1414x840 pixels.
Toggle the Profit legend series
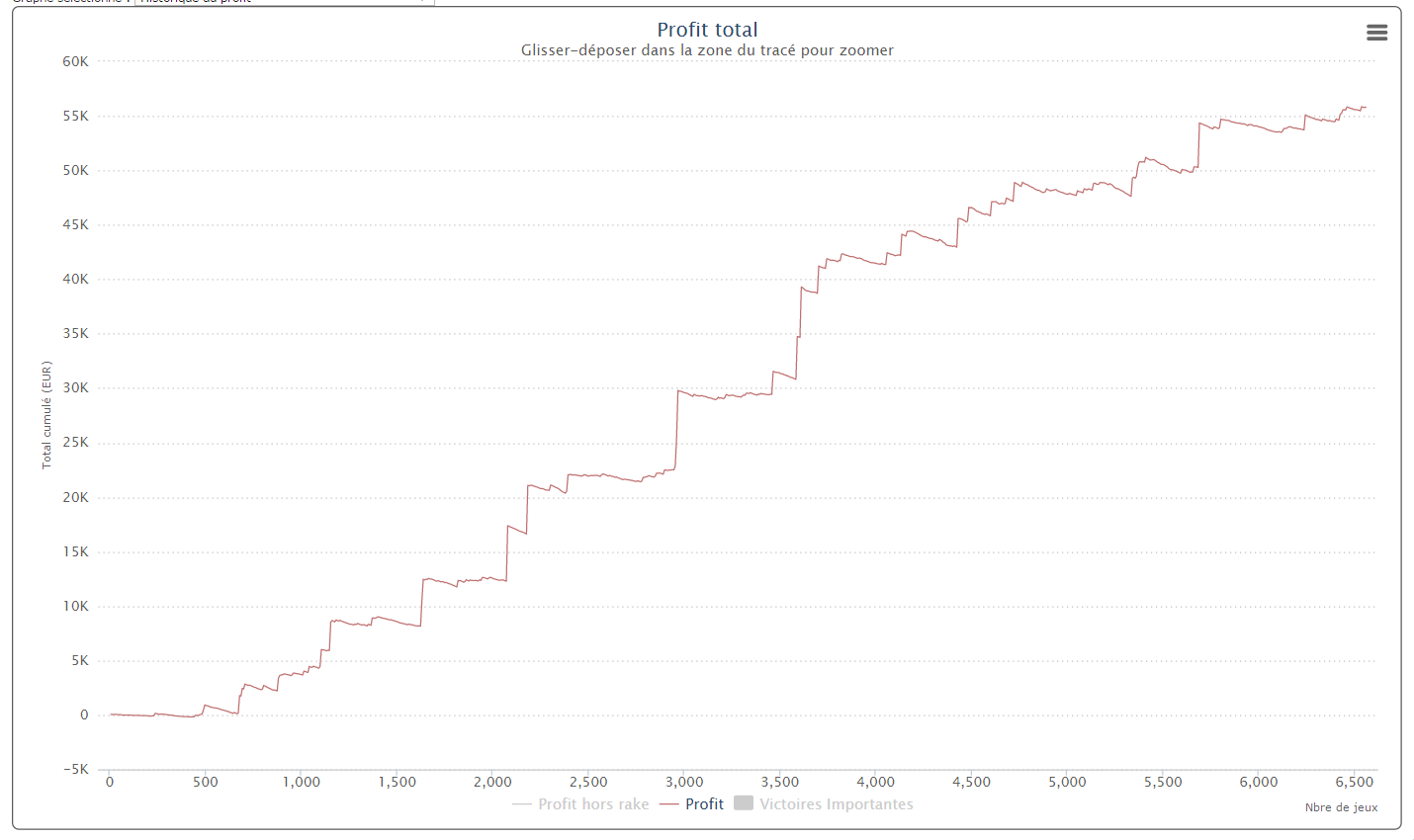pyautogui.click(x=692, y=804)
